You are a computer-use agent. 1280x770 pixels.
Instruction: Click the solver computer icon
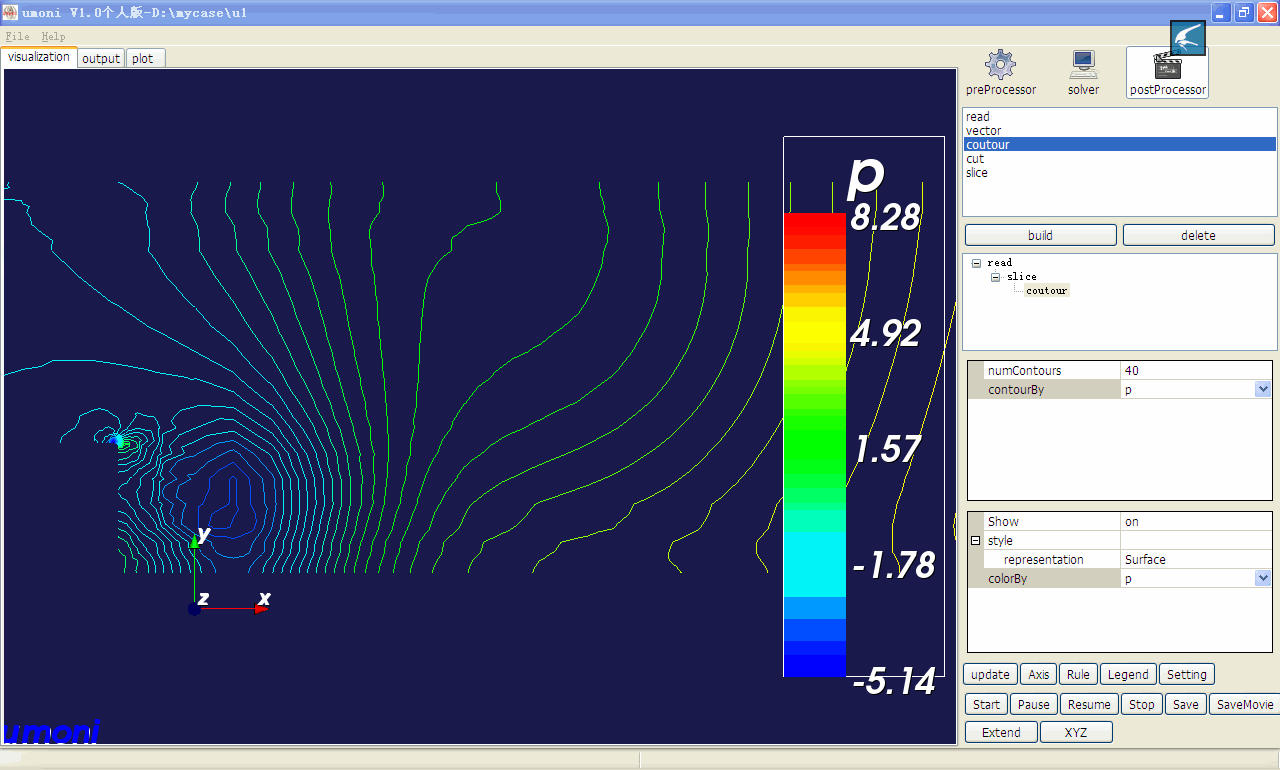pos(1083,66)
